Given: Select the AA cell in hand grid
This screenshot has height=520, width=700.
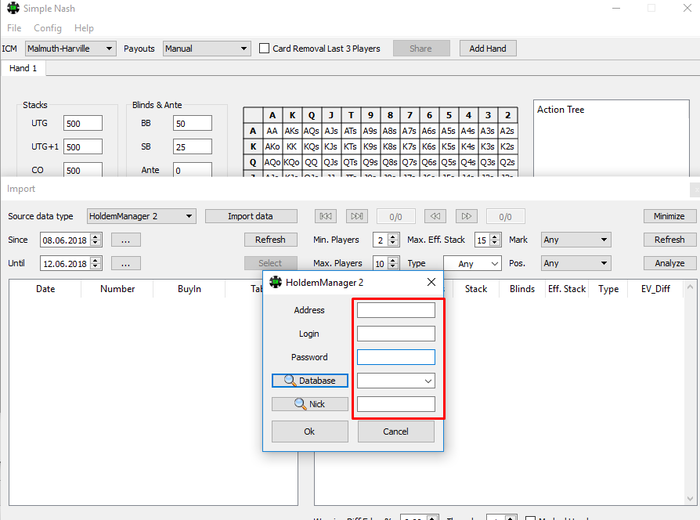Looking at the screenshot, I should pos(272,131).
